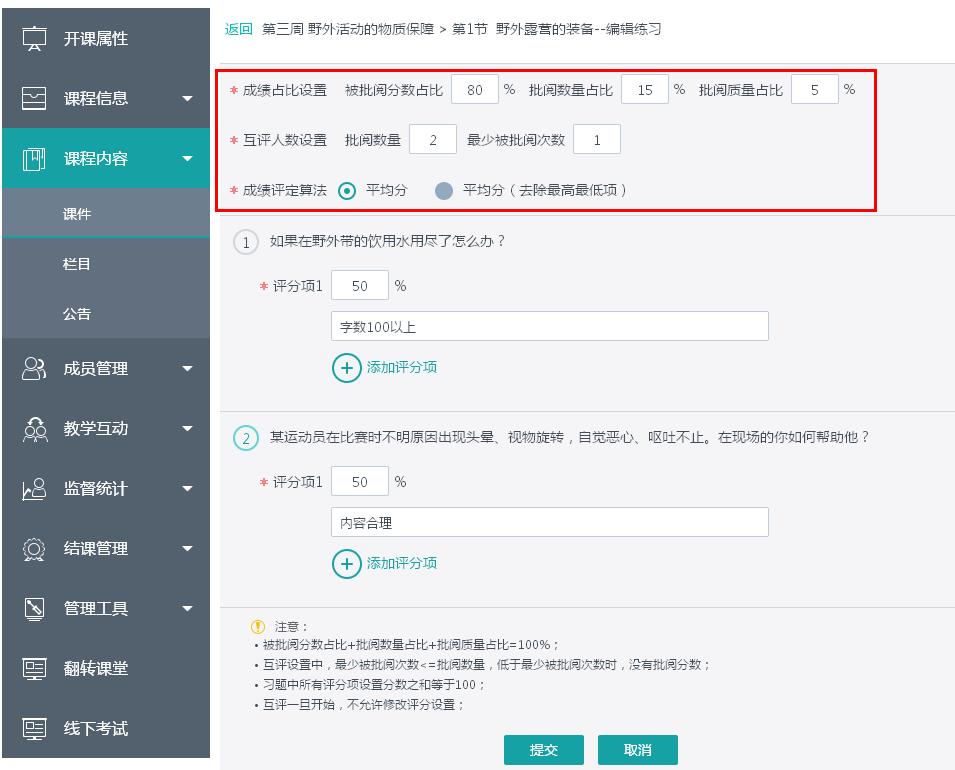Click the 成员管理 people icon
955x770 pixels.
(x=34, y=368)
